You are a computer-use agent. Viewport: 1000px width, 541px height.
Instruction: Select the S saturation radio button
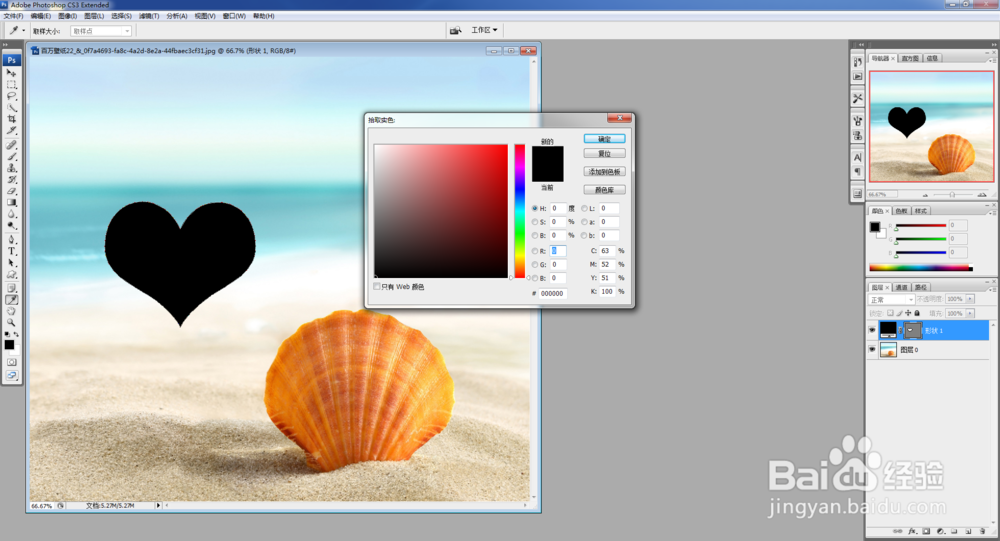(534, 222)
